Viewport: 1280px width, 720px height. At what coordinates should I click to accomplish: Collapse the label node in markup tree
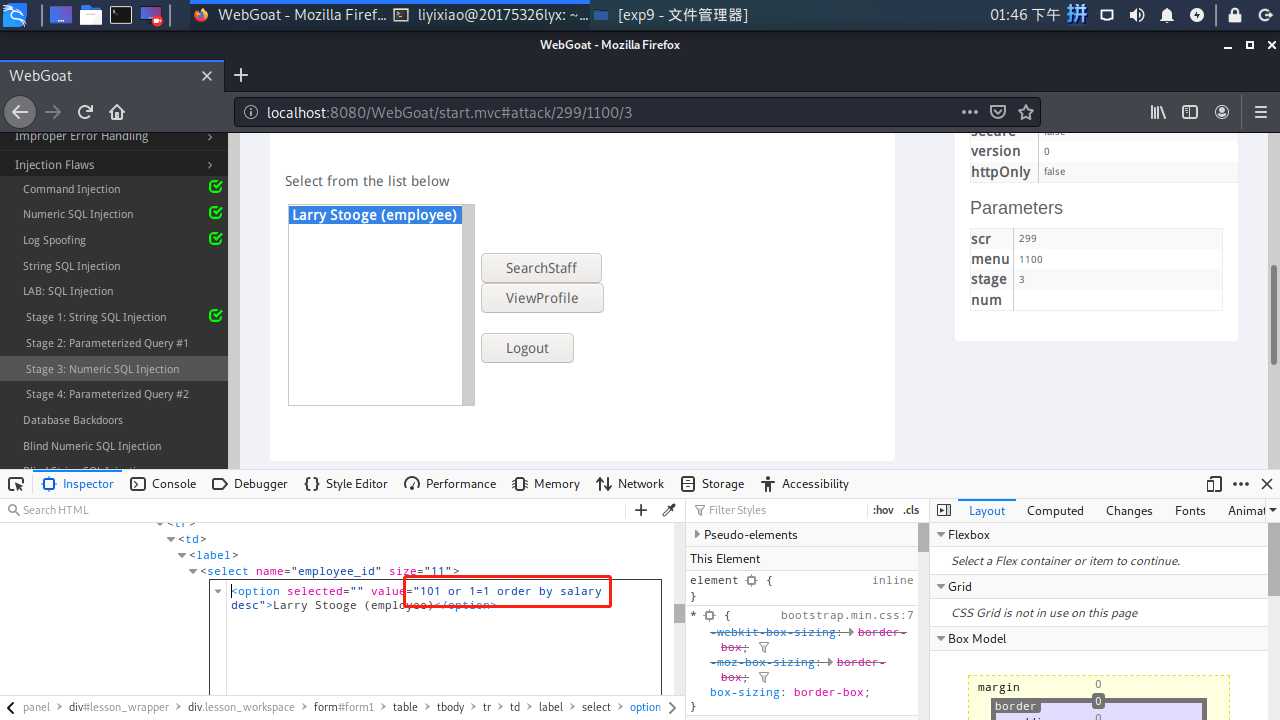182,555
